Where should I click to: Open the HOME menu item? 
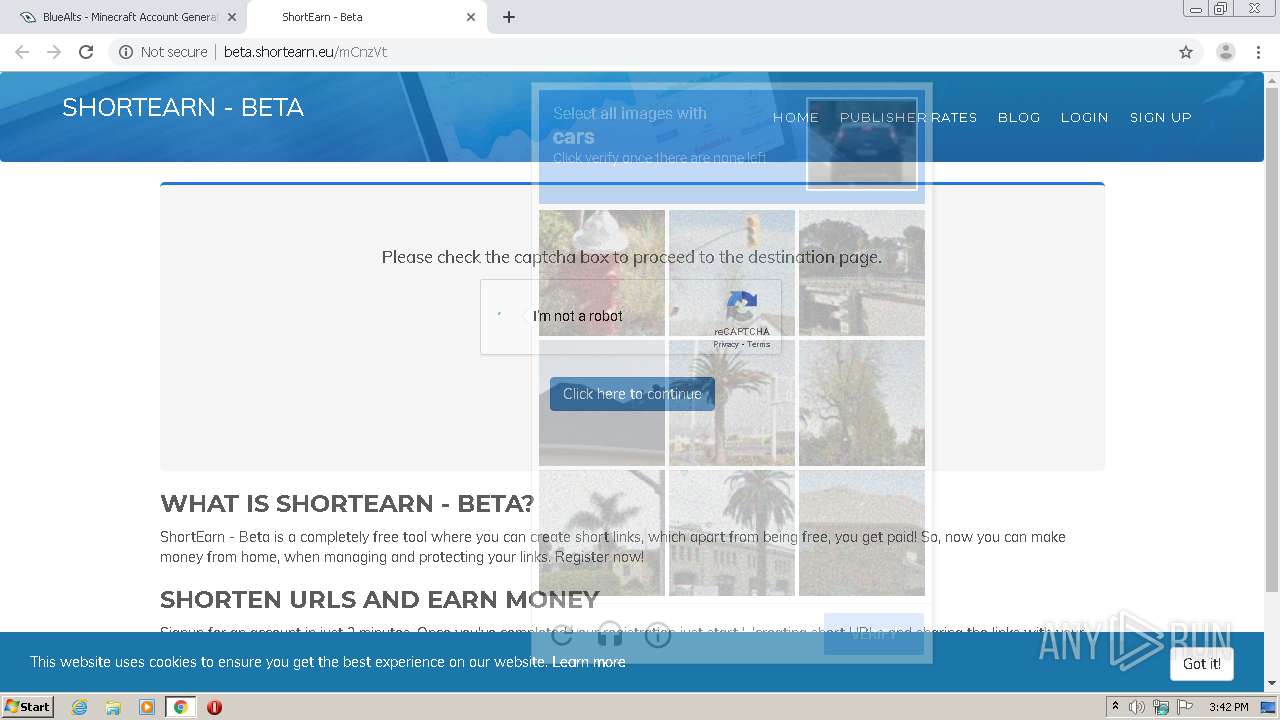796,117
